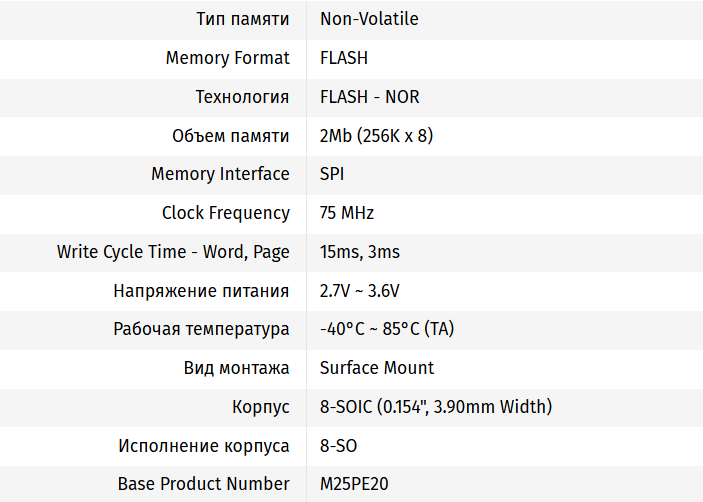Click the "Технология" label

[242, 97]
